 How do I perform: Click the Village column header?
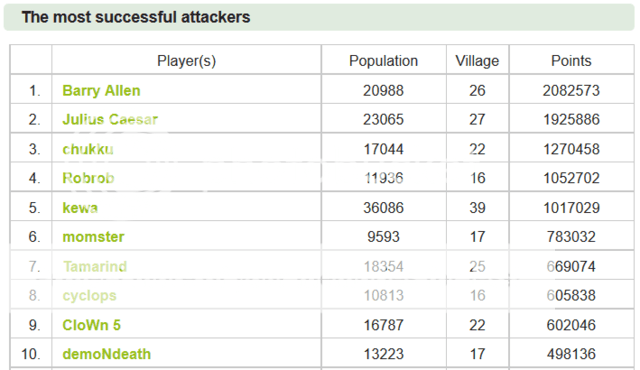tap(477, 61)
